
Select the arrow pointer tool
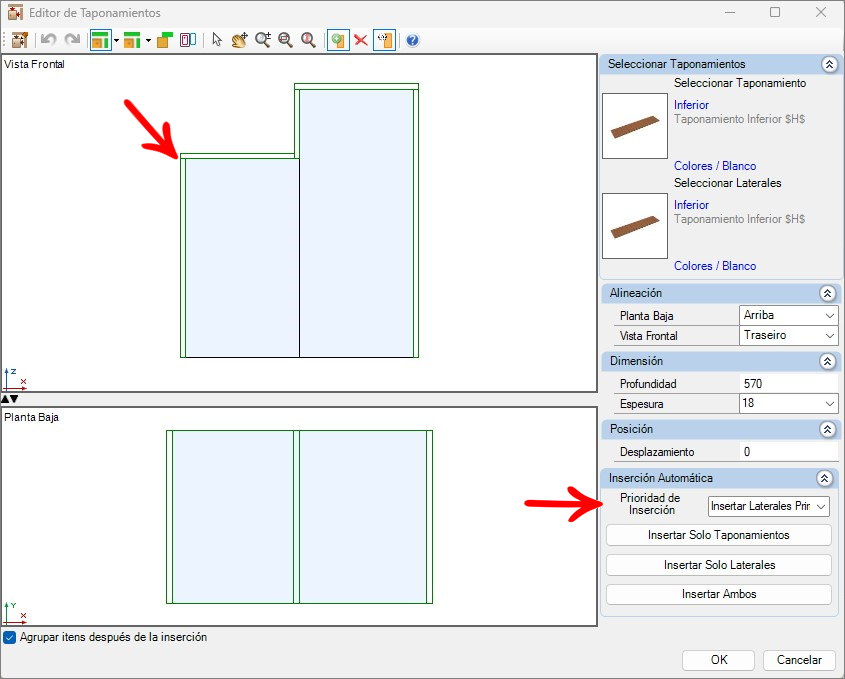pos(217,40)
